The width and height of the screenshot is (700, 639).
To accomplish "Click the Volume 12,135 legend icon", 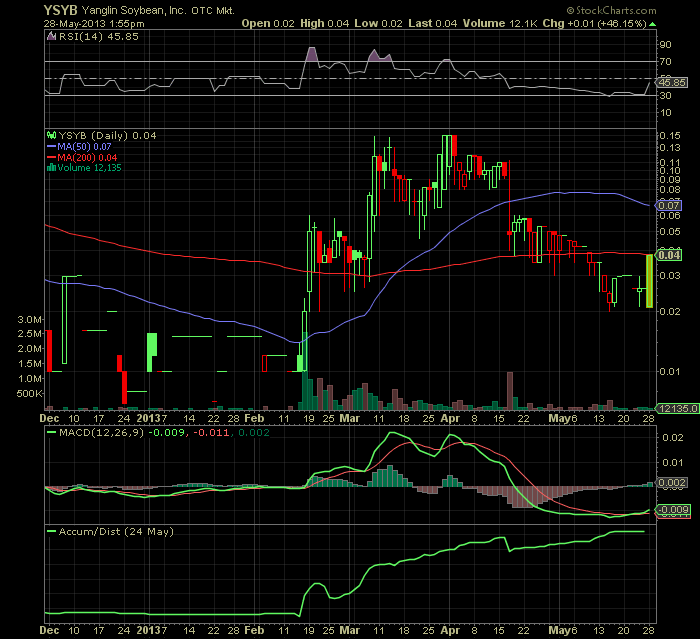I will pos(51,168).
